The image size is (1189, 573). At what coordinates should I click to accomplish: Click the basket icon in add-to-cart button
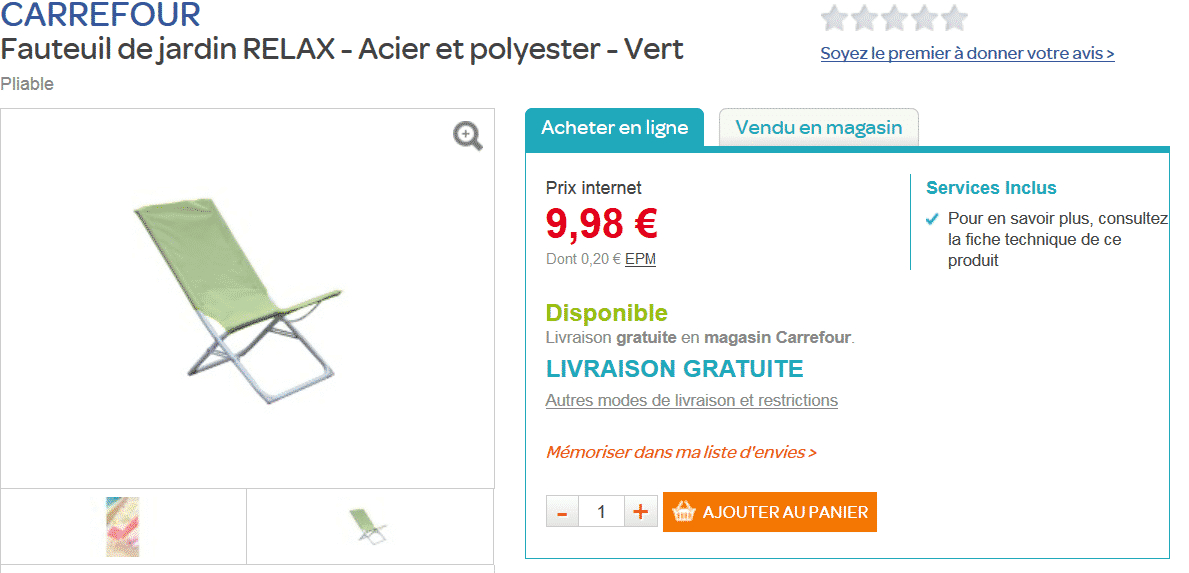pyautogui.click(x=684, y=512)
